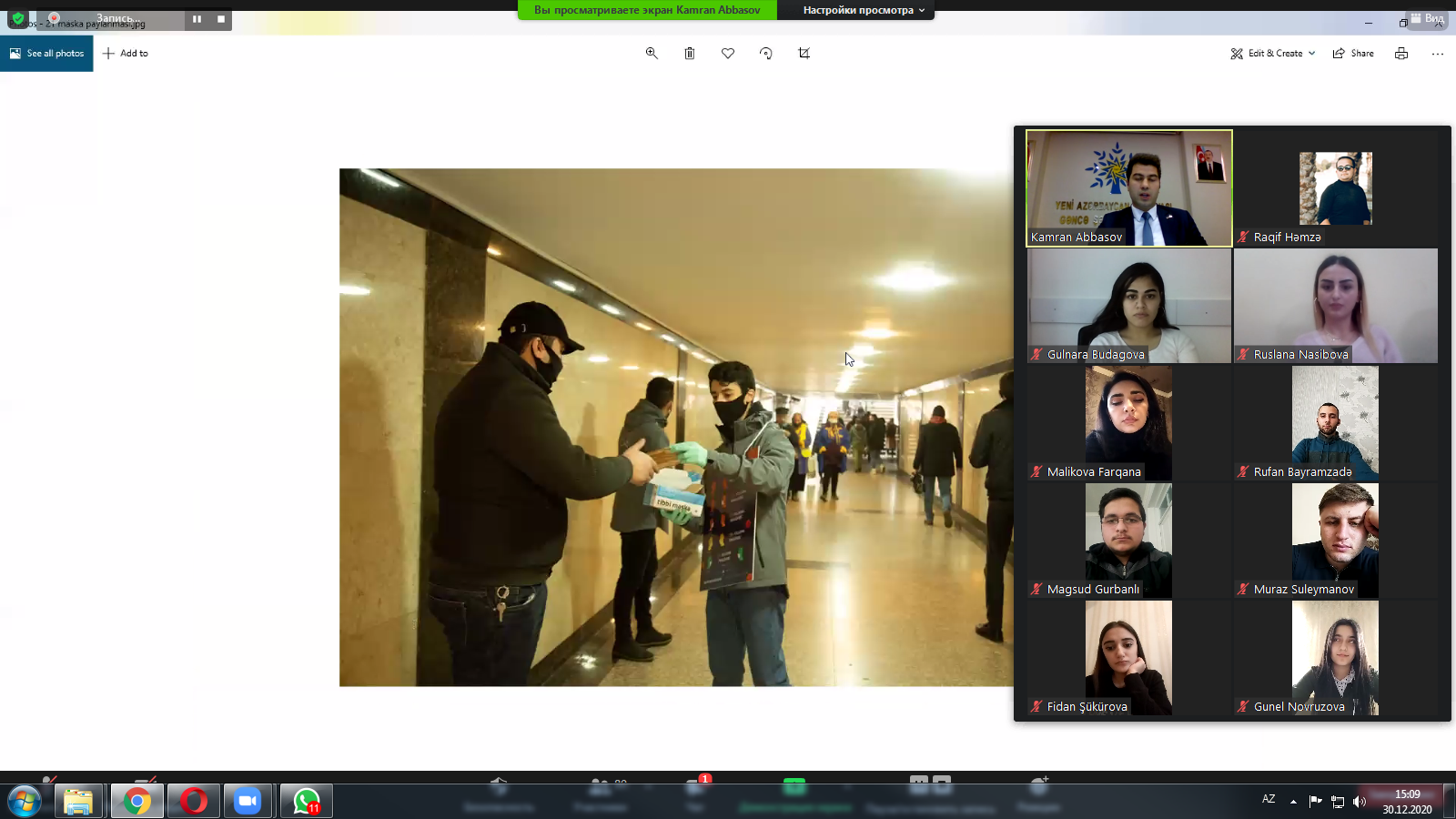Open the crop tool icon
The image size is (1456, 819).
point(804,54)
